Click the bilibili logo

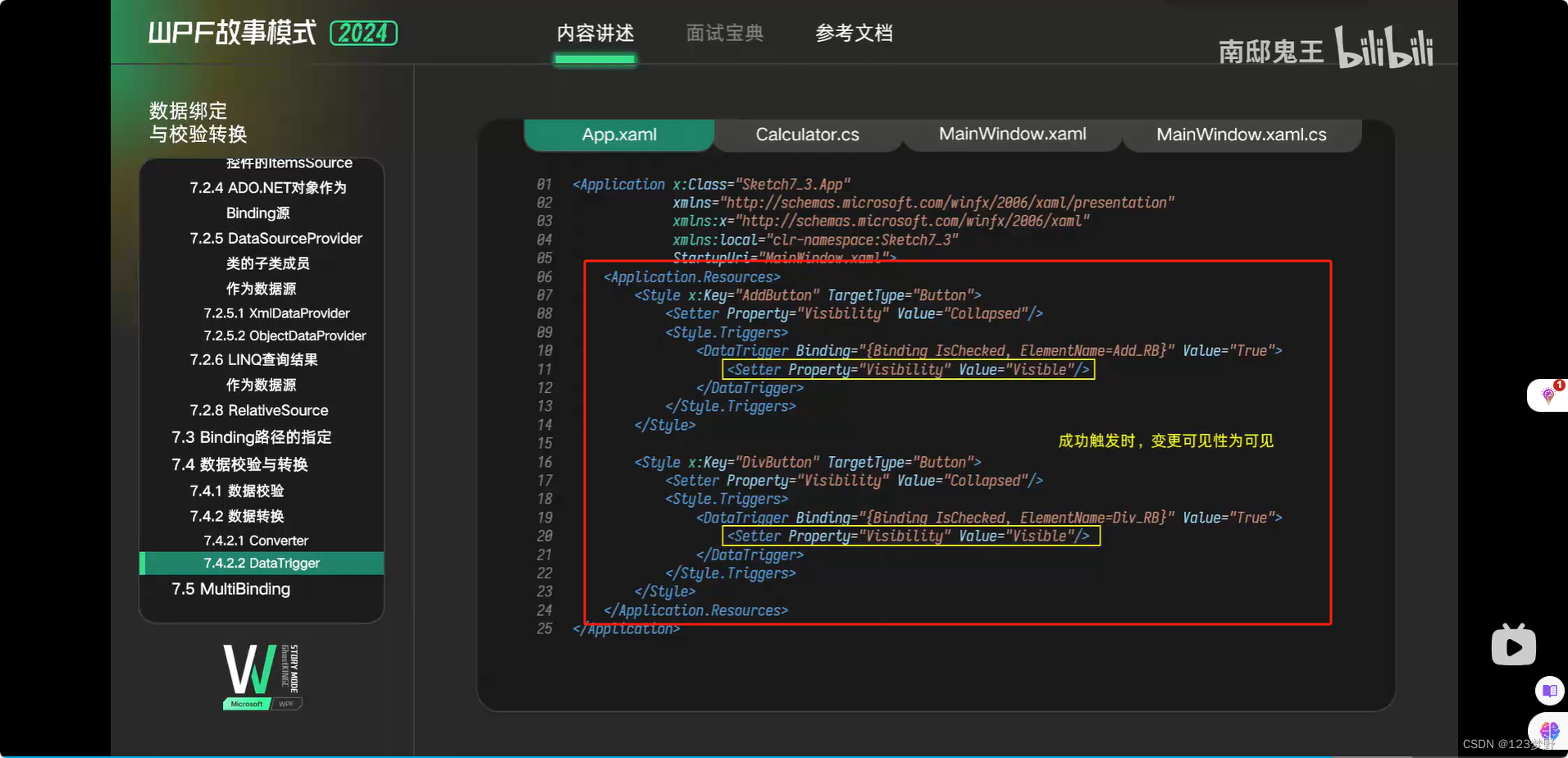[x=1384, y=48]
